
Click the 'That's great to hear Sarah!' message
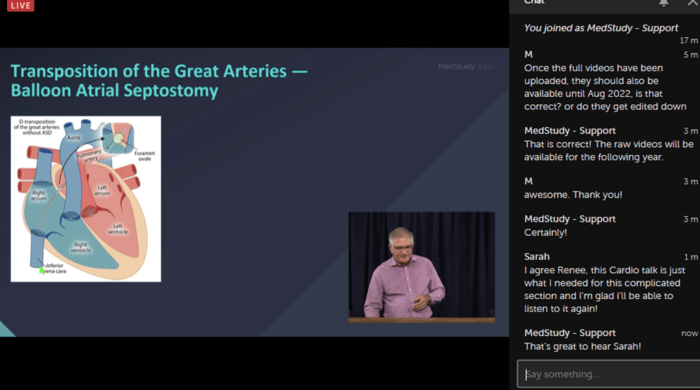583,346
